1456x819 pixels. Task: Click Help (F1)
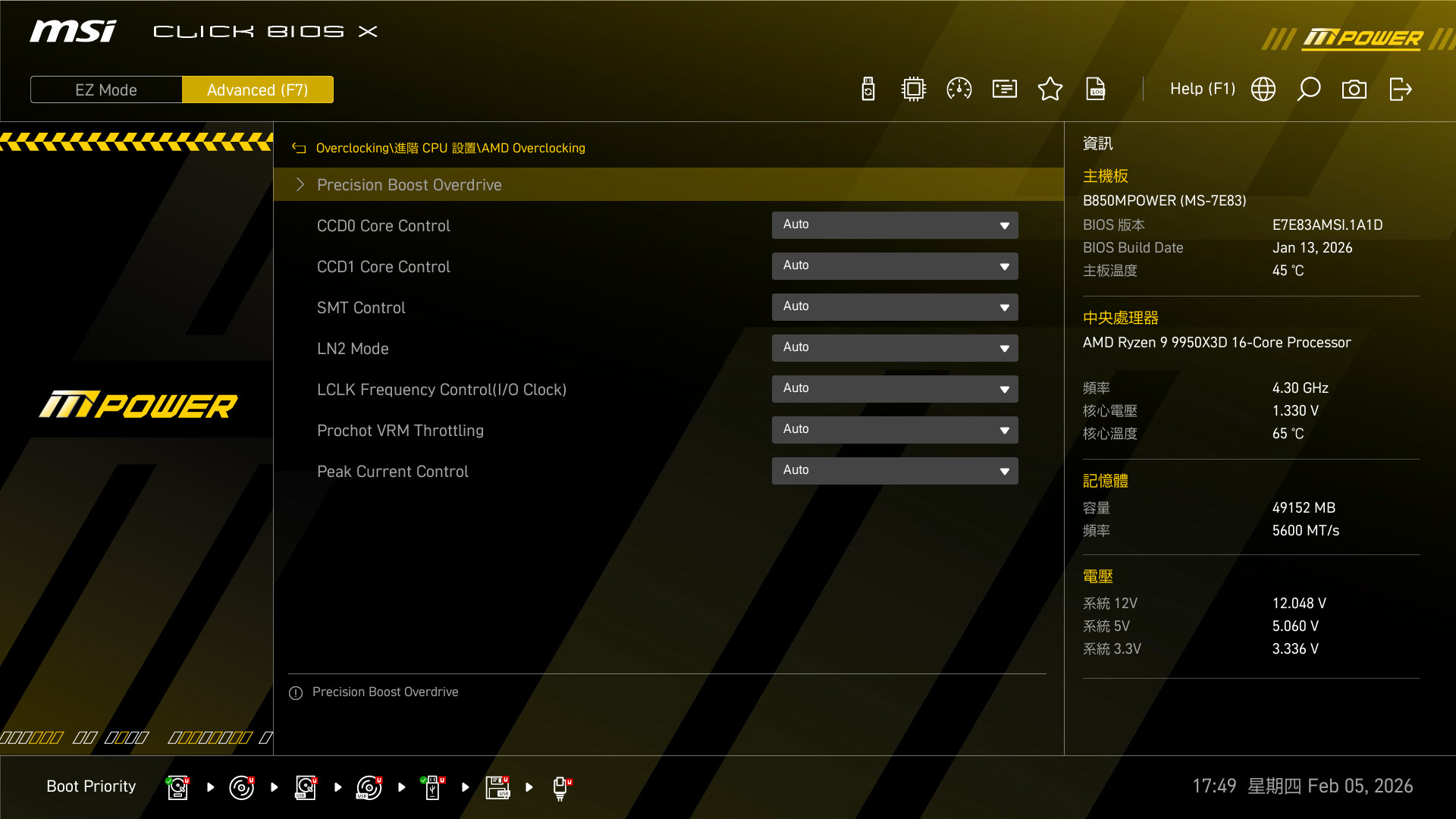1202,89
